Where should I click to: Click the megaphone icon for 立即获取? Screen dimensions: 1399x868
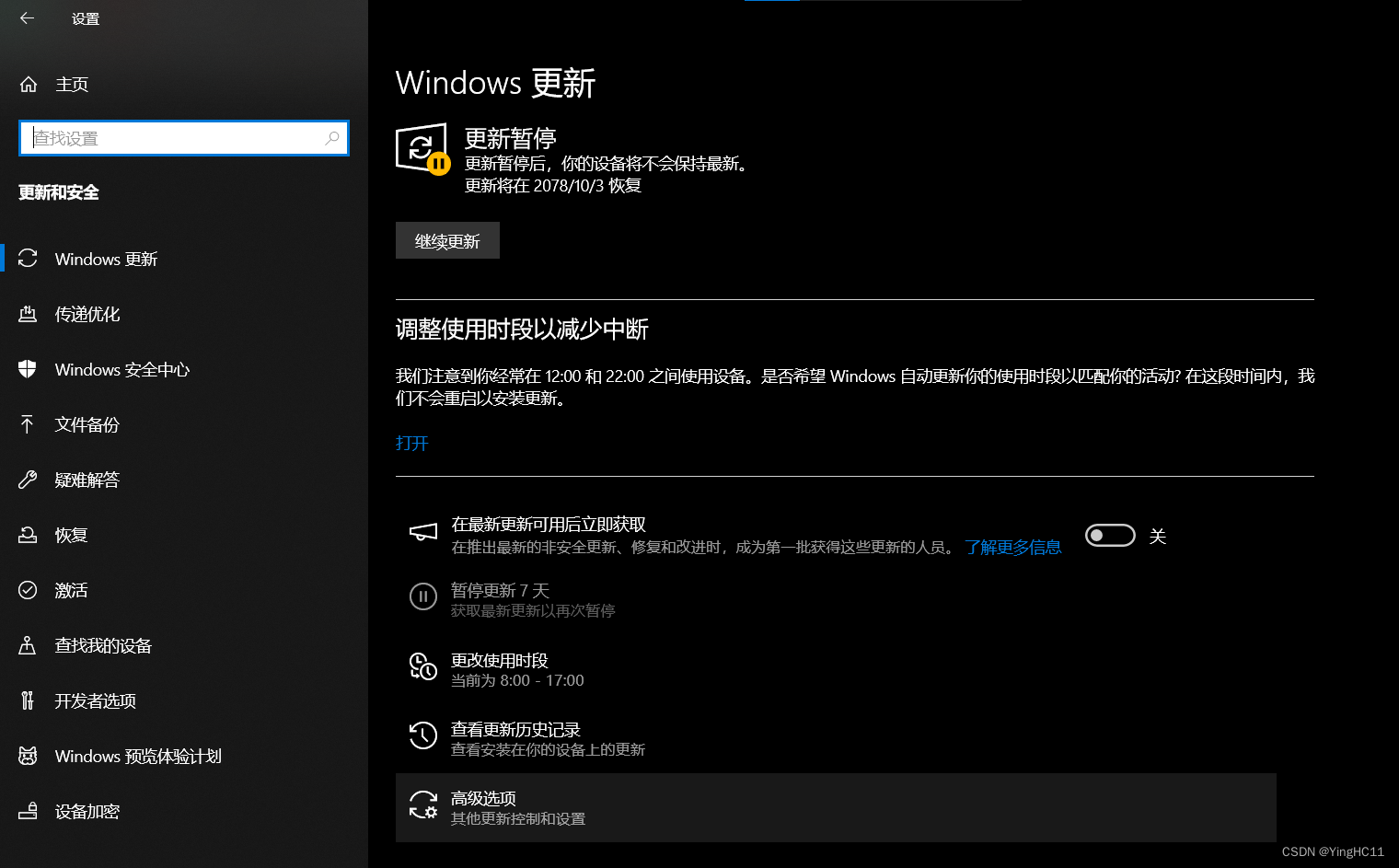point(423,532)
